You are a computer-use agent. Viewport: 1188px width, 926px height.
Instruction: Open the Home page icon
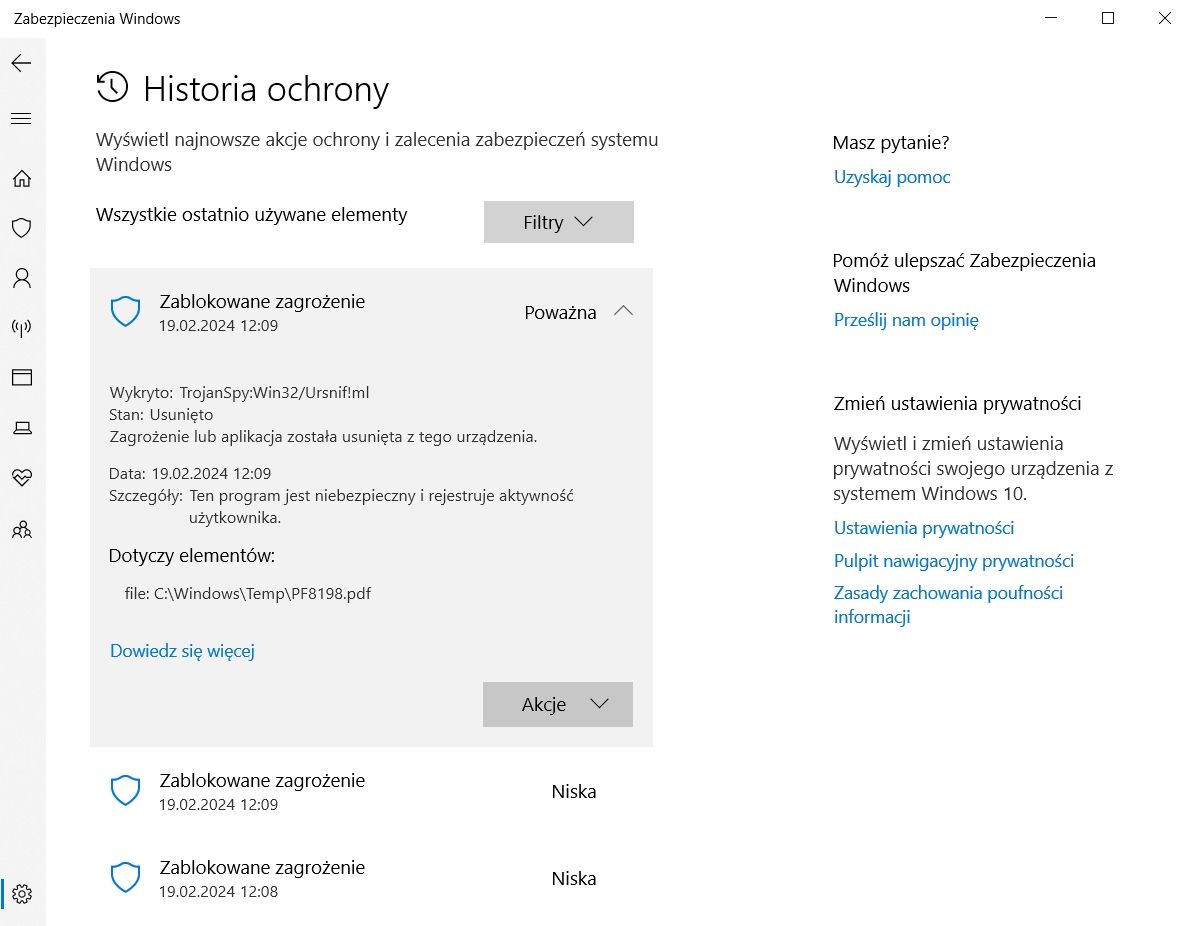click(x=22, y=178)
